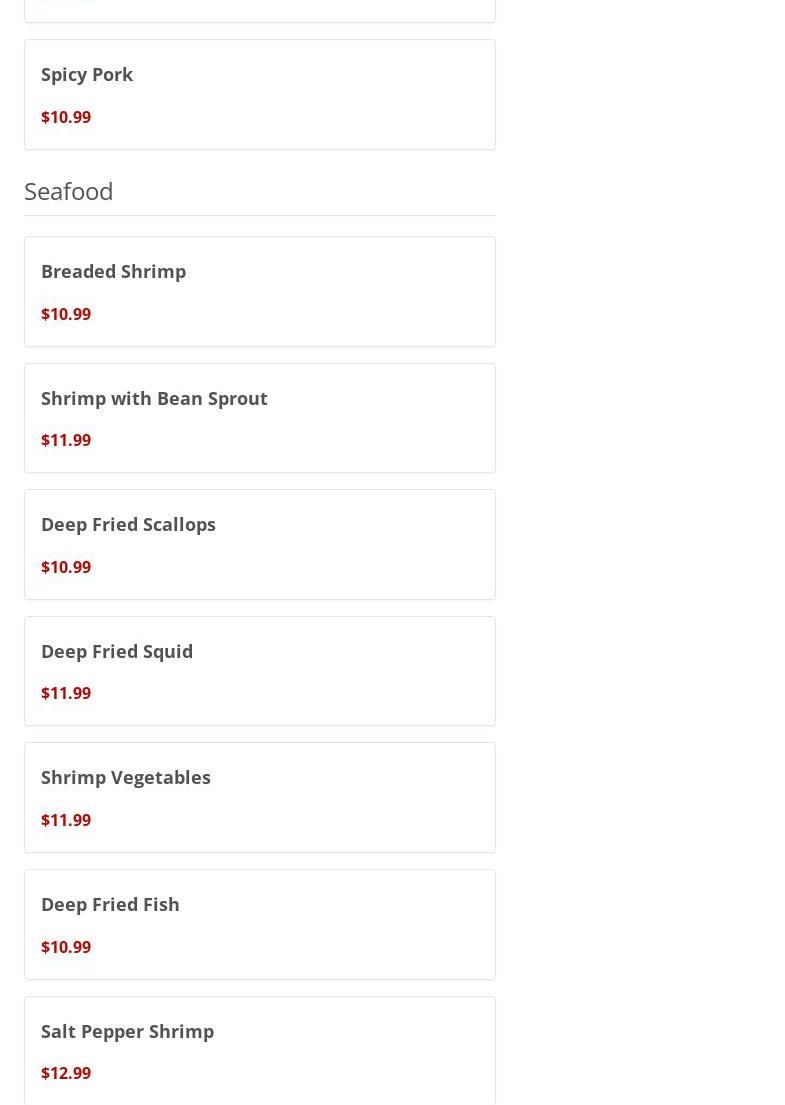The height and width of the screenshot is (1105, 785).
Task: Pick the Deep Fried Fish entry
Action: coord(110,904)
